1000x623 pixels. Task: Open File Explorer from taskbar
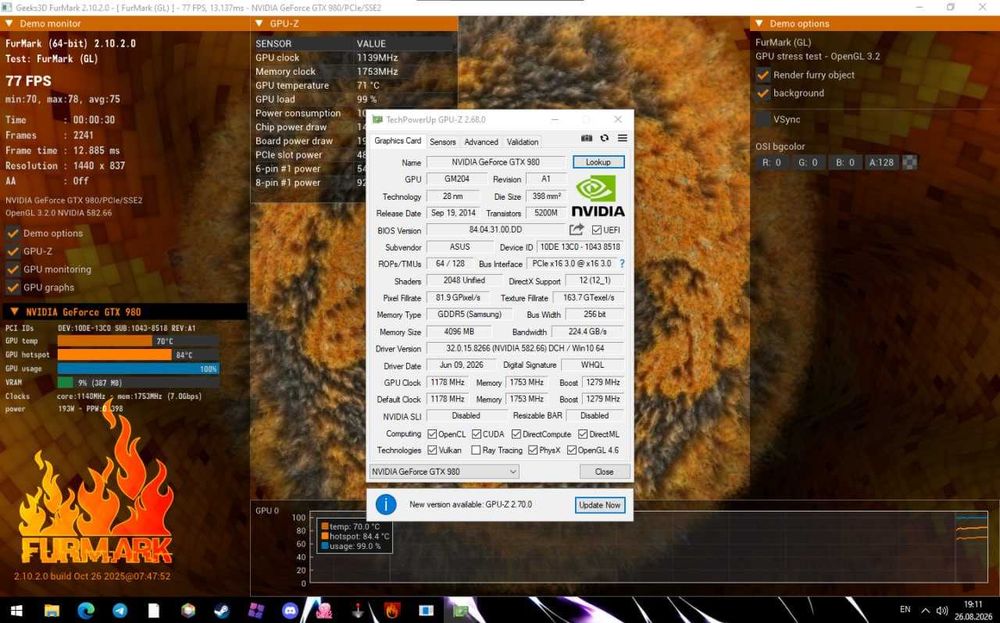[52, 611]
